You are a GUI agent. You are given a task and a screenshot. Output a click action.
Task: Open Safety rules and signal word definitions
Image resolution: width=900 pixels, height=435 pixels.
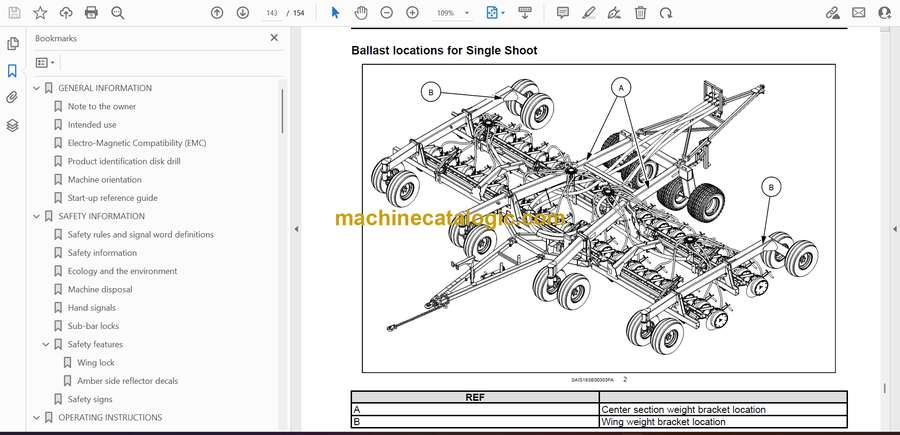141,235
